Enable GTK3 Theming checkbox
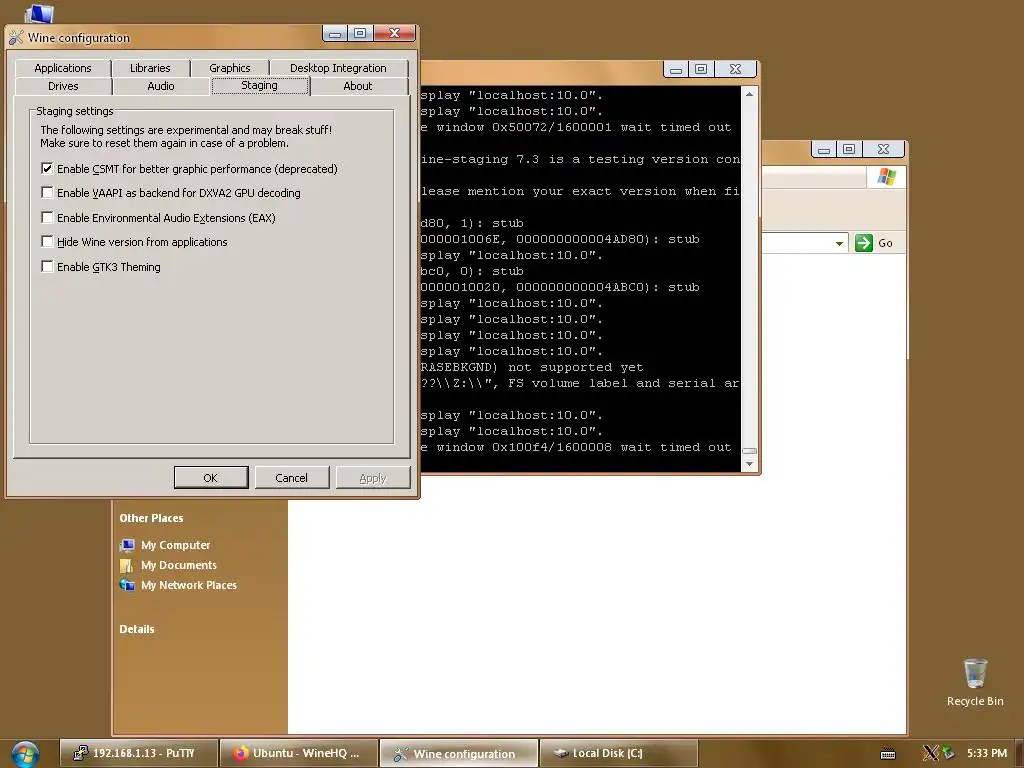 tap(47, 266)
